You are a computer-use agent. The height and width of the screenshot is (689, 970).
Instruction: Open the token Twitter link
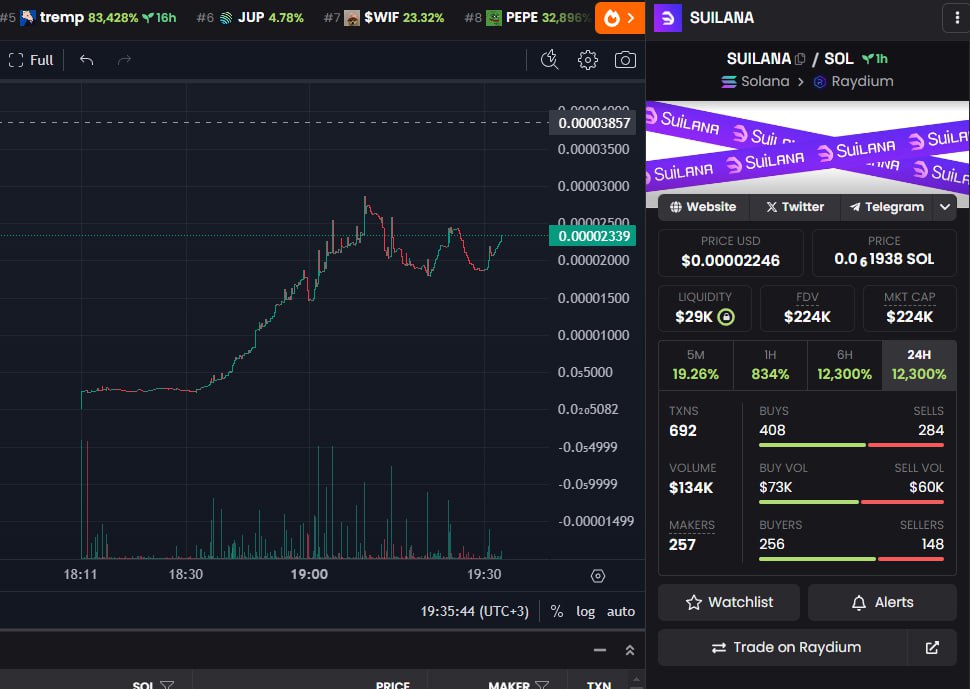795,207
